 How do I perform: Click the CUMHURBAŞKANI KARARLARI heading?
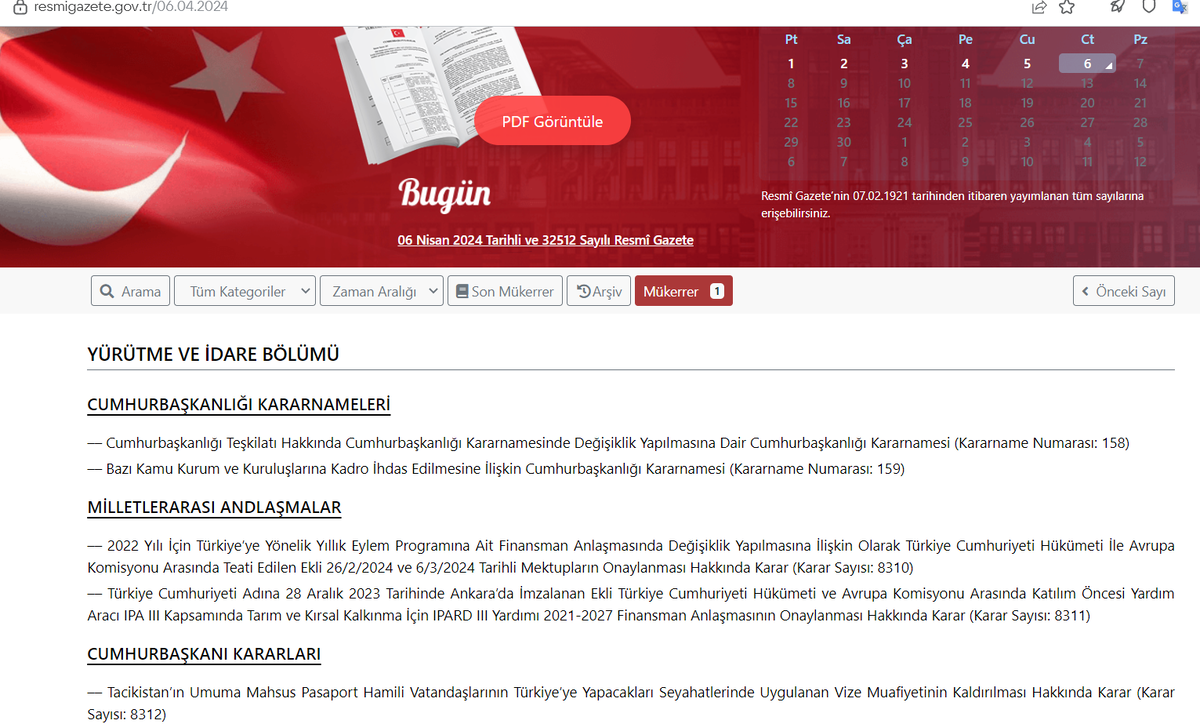click(x=204, y=654)
